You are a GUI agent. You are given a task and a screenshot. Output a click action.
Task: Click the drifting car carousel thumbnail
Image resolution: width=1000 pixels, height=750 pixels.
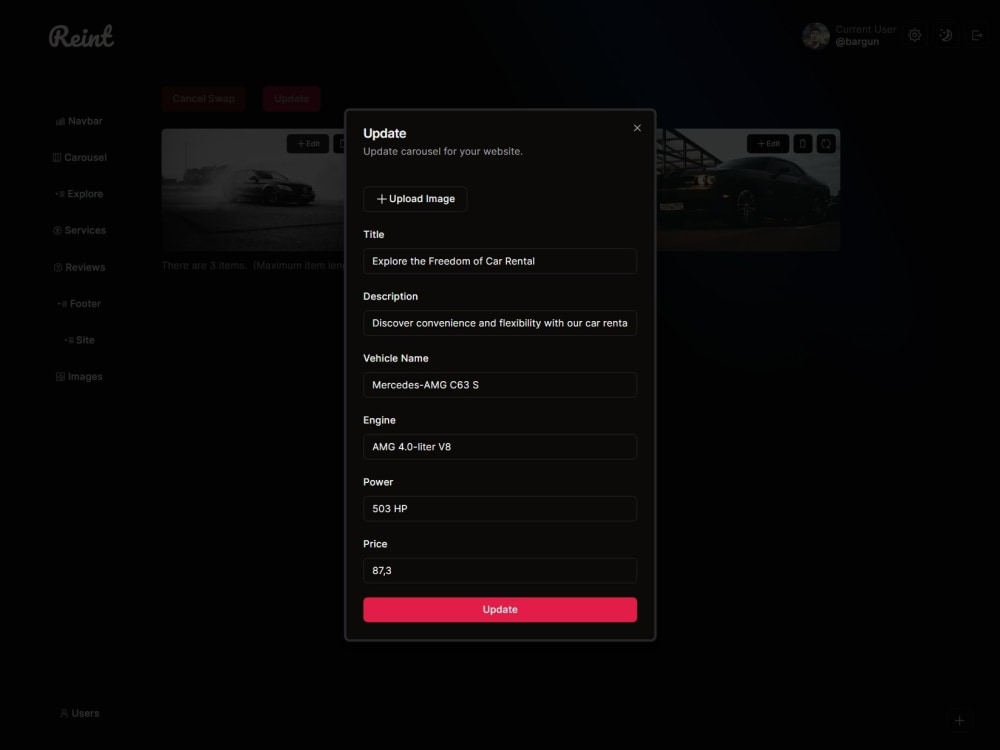[253, 190]
